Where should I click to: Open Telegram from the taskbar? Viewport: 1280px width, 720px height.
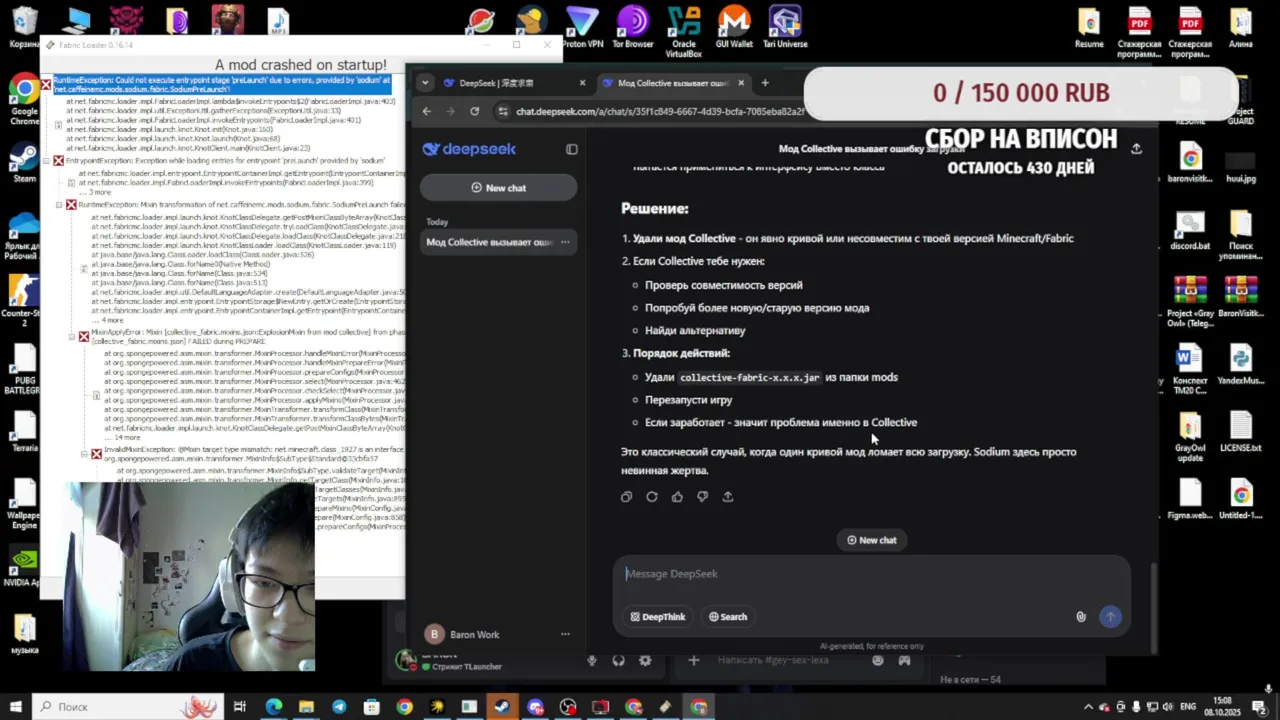click(339, 707)
